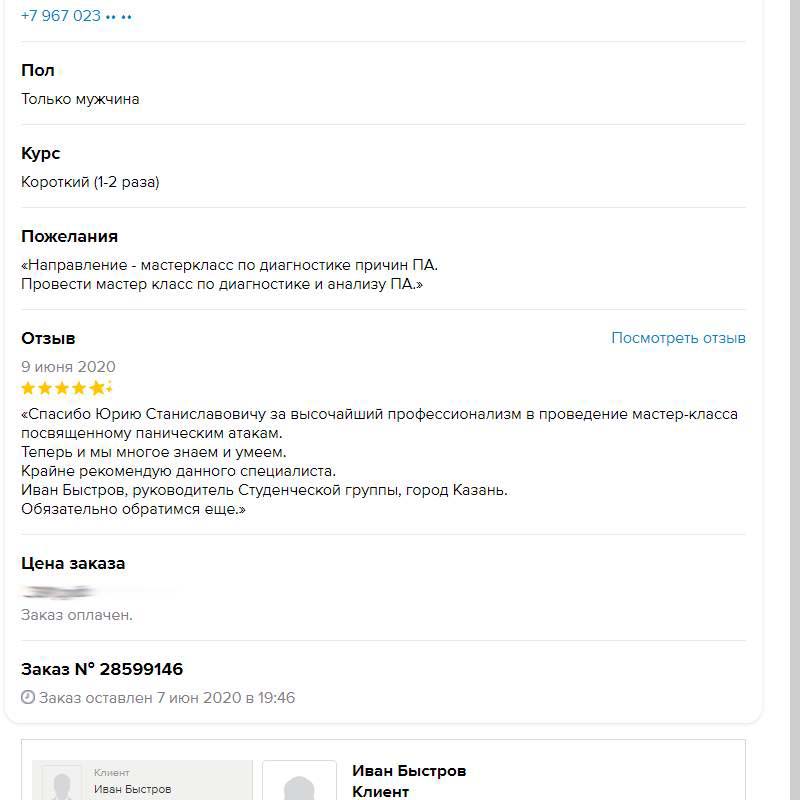Click the clock icon beside order date
The width and height of the screenshot is (800, 800).
pyautogui.click(x=28, y=698)
